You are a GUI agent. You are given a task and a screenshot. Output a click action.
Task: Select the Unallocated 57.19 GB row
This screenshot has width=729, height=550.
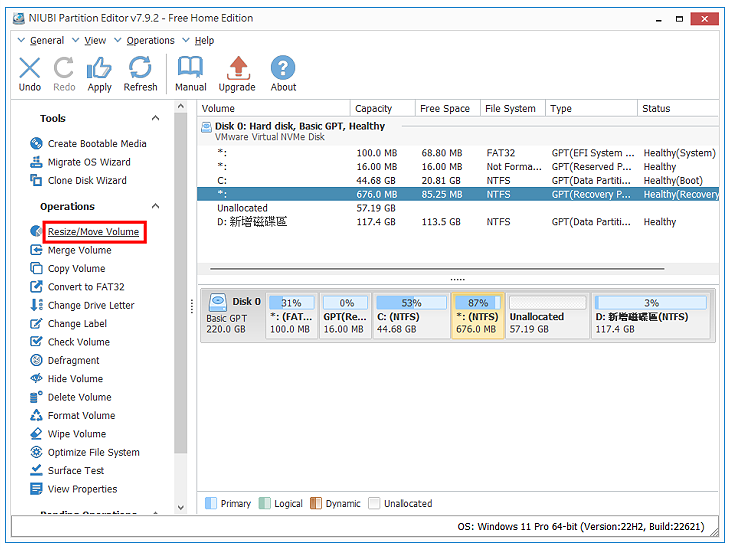[x=458, y=208]
